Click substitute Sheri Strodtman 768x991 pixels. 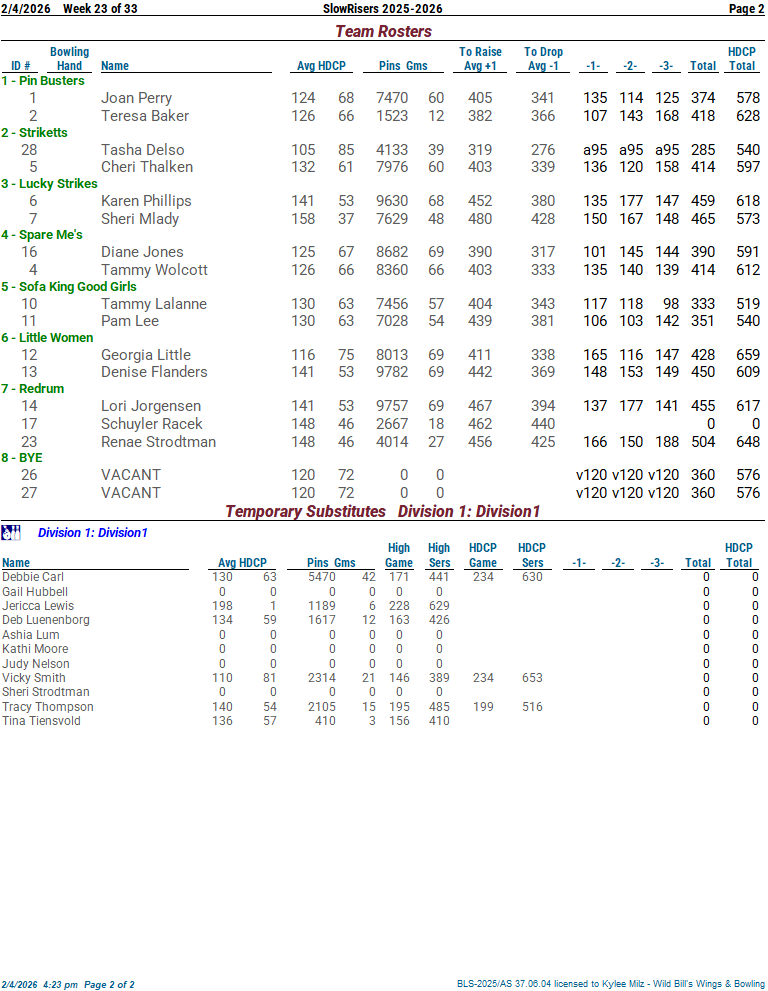tap(46, 692)
